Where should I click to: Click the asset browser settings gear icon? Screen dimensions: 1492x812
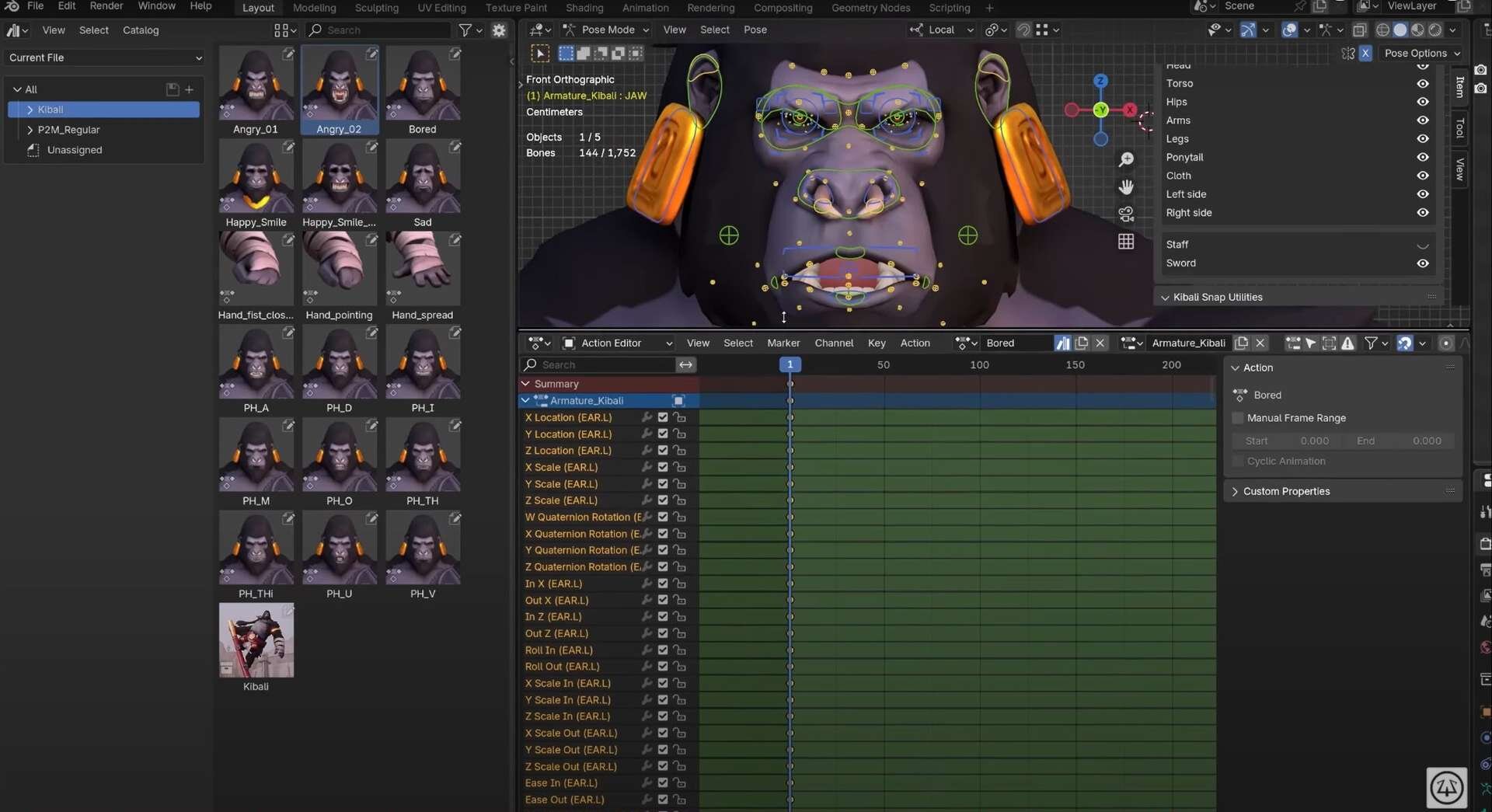(499, 30)
